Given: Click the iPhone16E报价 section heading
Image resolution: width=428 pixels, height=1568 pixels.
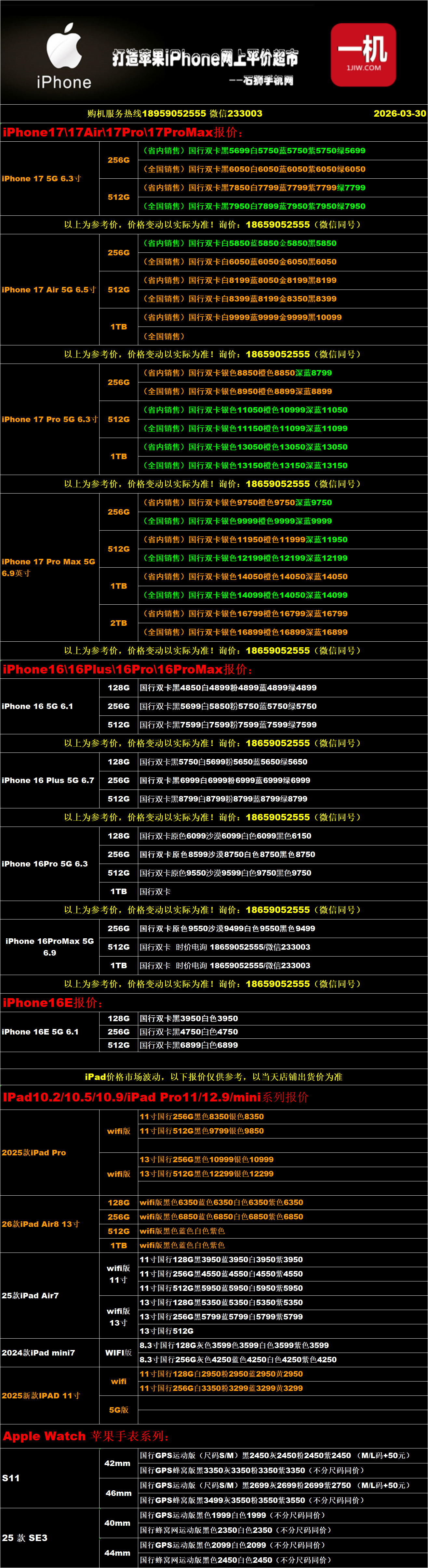Looking at the screenshot, I should pyautogui.click(x=52, y=1003).
